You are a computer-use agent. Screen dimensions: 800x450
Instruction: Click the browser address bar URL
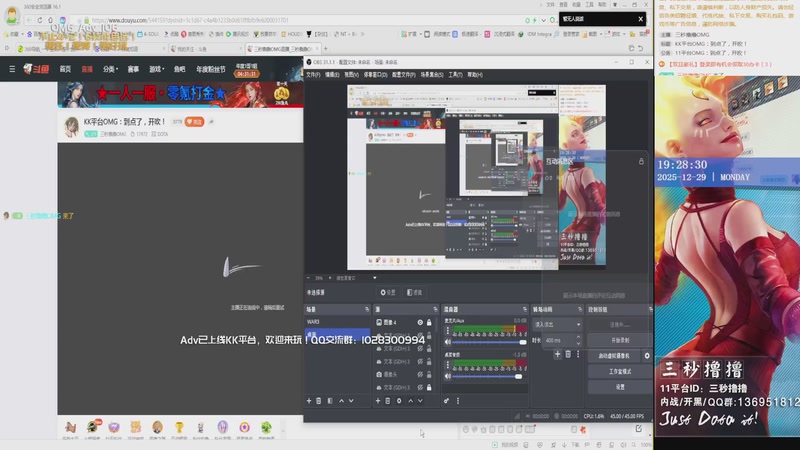point(190,20)
